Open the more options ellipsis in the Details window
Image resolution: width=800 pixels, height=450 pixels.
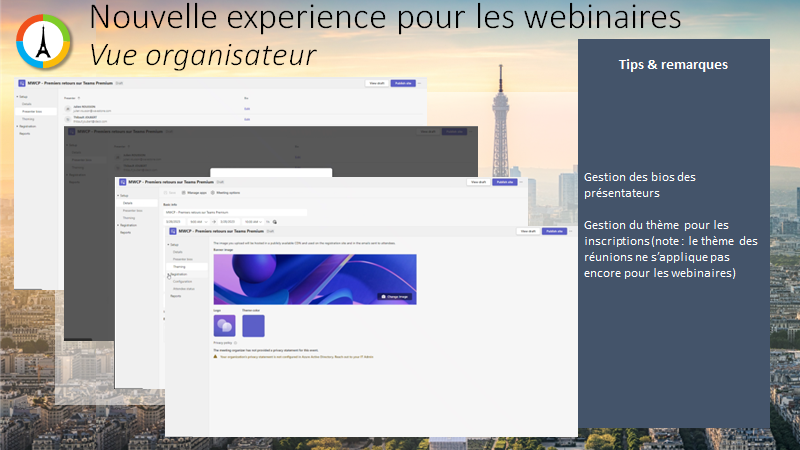[x=521, y=182]
